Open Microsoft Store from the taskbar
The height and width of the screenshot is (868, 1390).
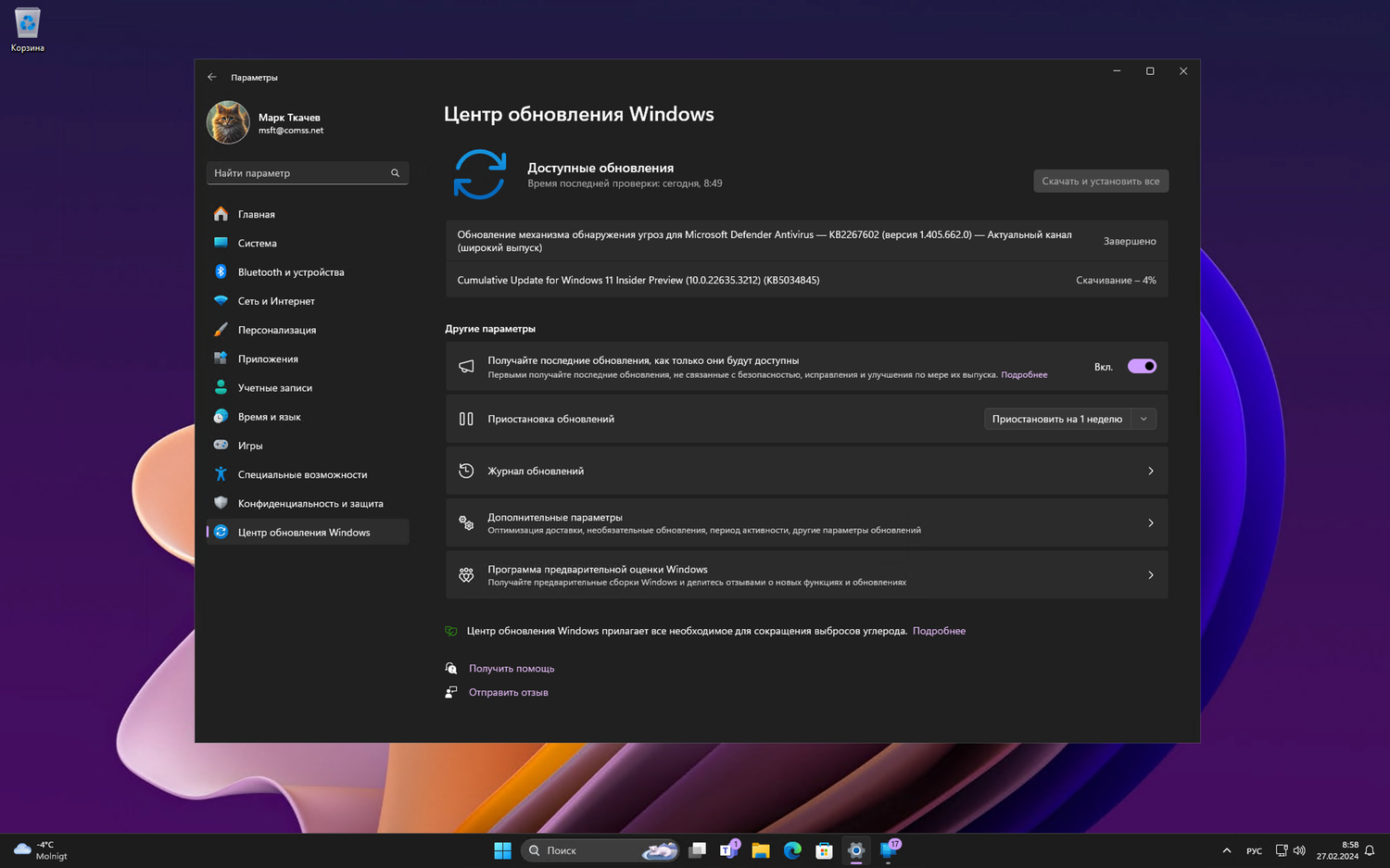coord(824,850)
